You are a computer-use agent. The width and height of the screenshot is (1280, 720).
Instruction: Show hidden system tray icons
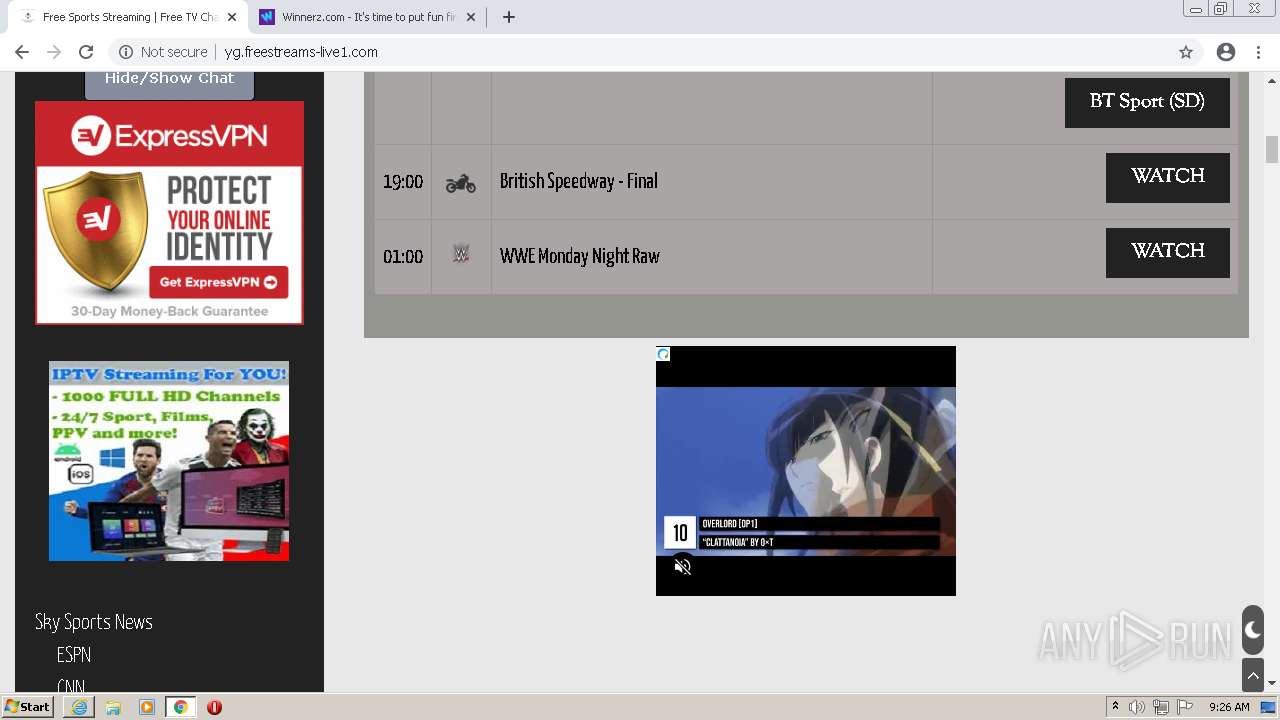pos(1115,707)
